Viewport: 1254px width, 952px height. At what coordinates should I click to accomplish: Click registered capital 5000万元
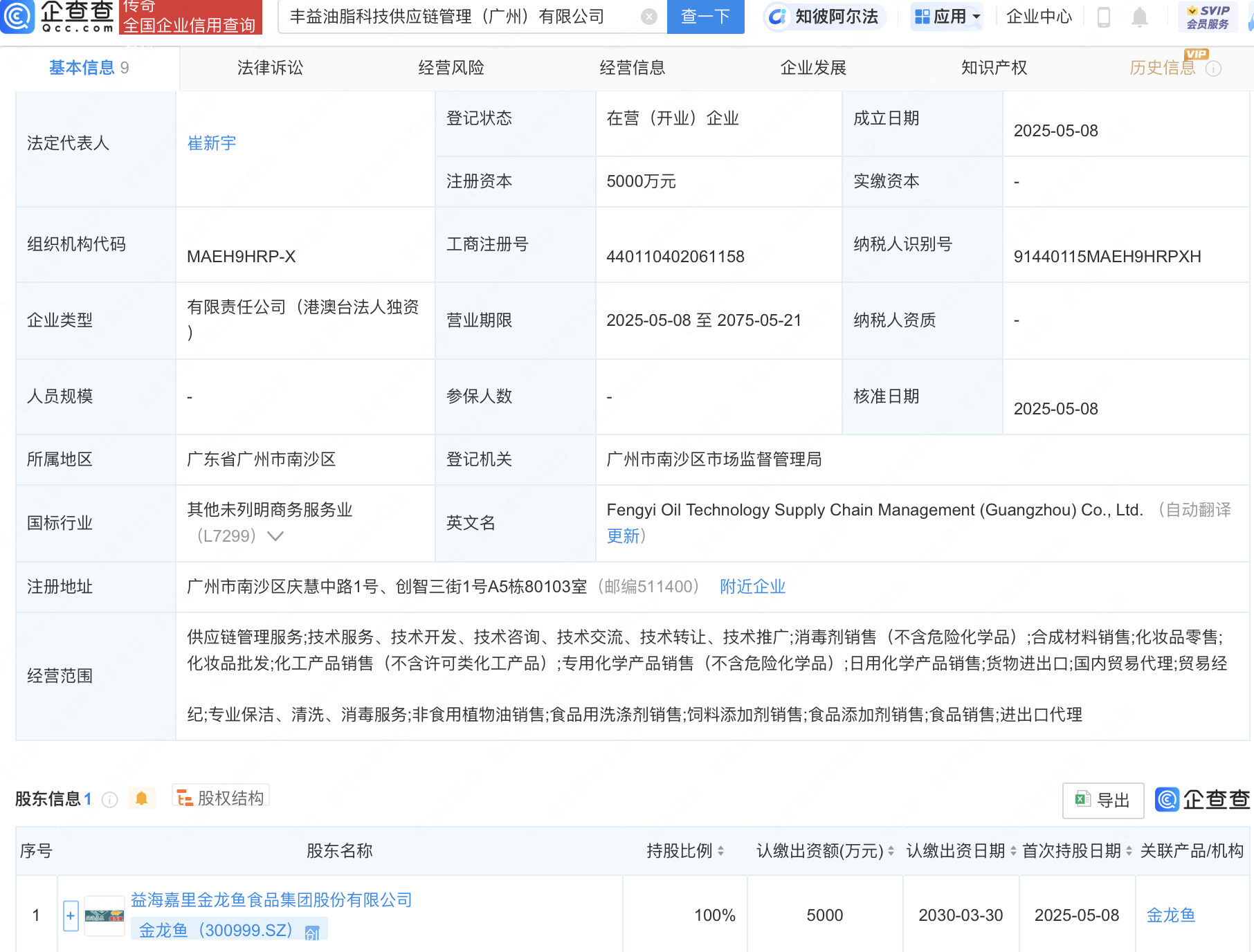click(x=641, y=181)
